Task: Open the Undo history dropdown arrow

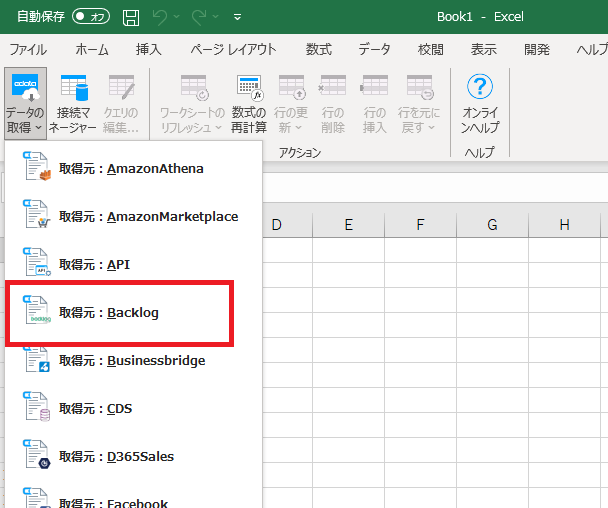Action: coord(176,17)
